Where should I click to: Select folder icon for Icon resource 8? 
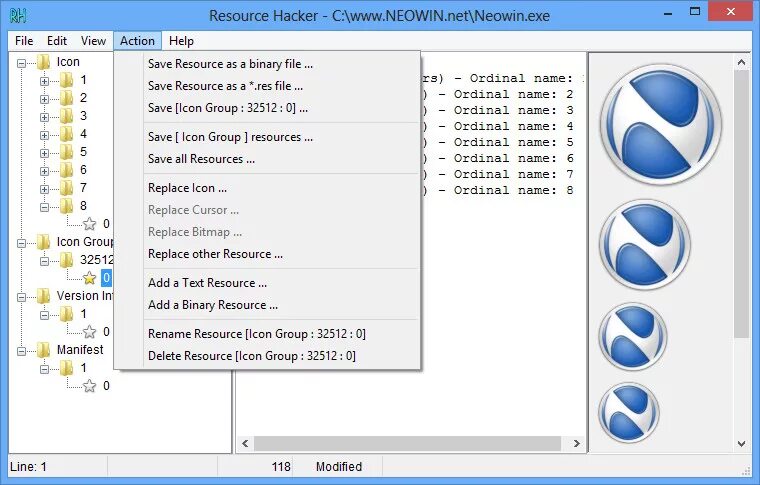pyautogui.click(x=67, y=206)
